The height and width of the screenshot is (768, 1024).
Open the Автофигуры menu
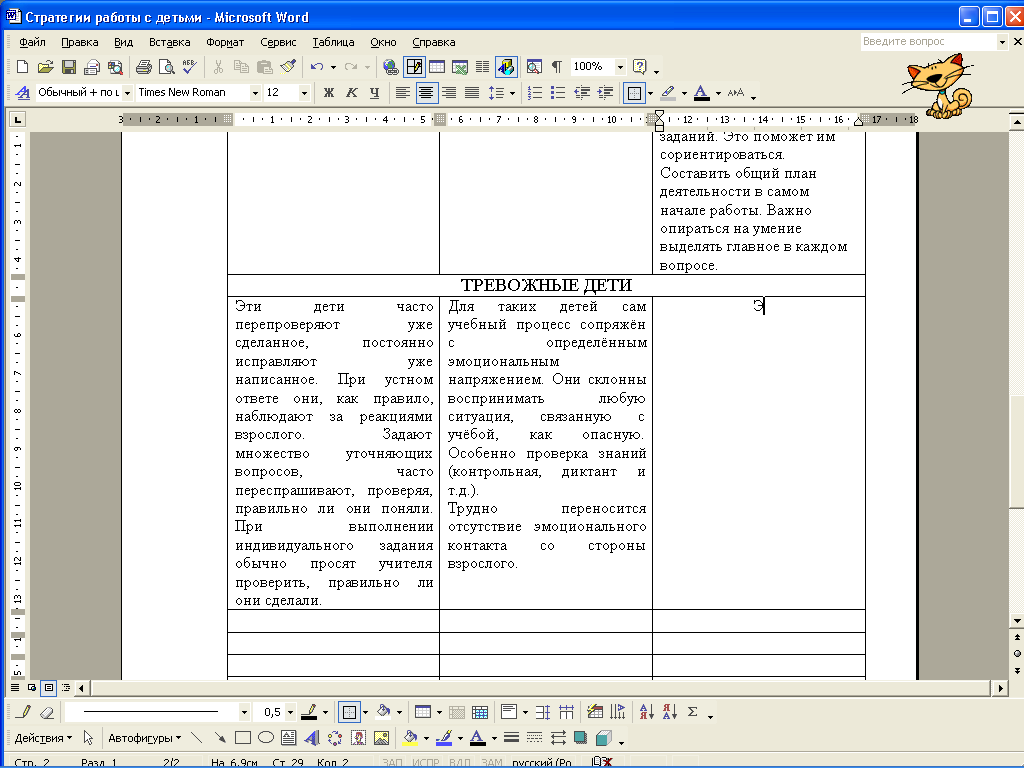144,738
